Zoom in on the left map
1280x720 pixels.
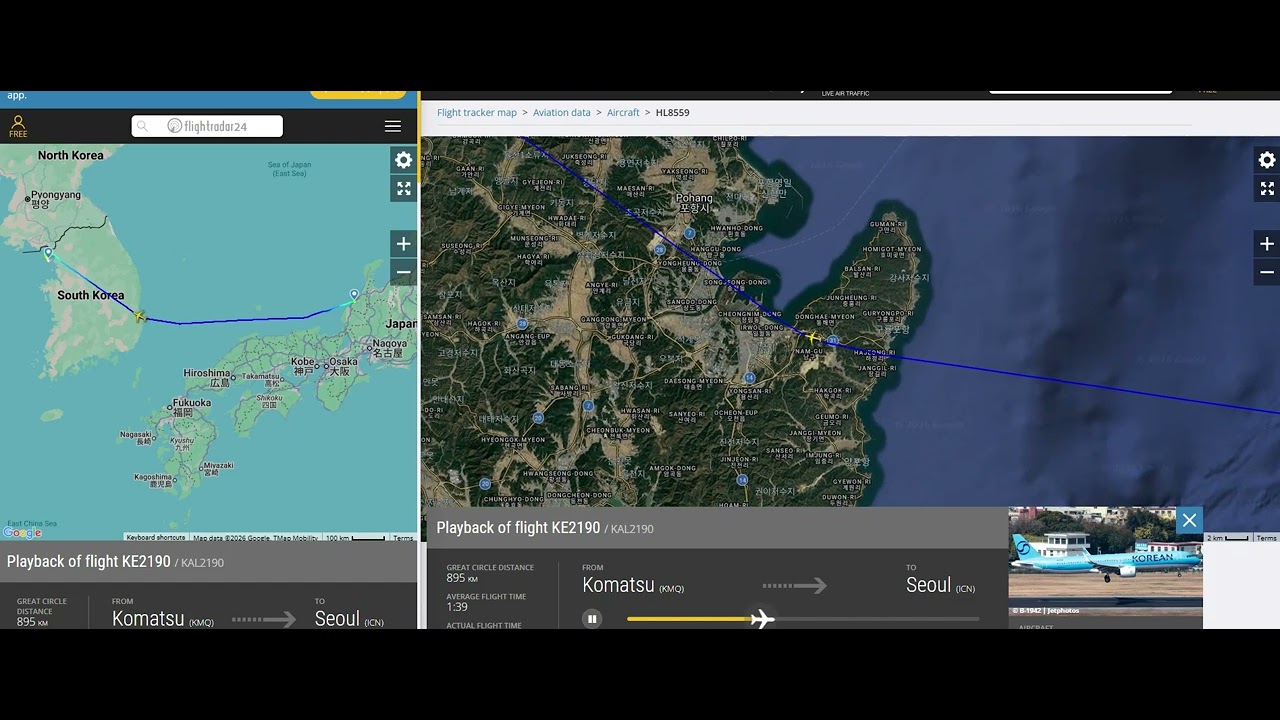click(403, 244)
